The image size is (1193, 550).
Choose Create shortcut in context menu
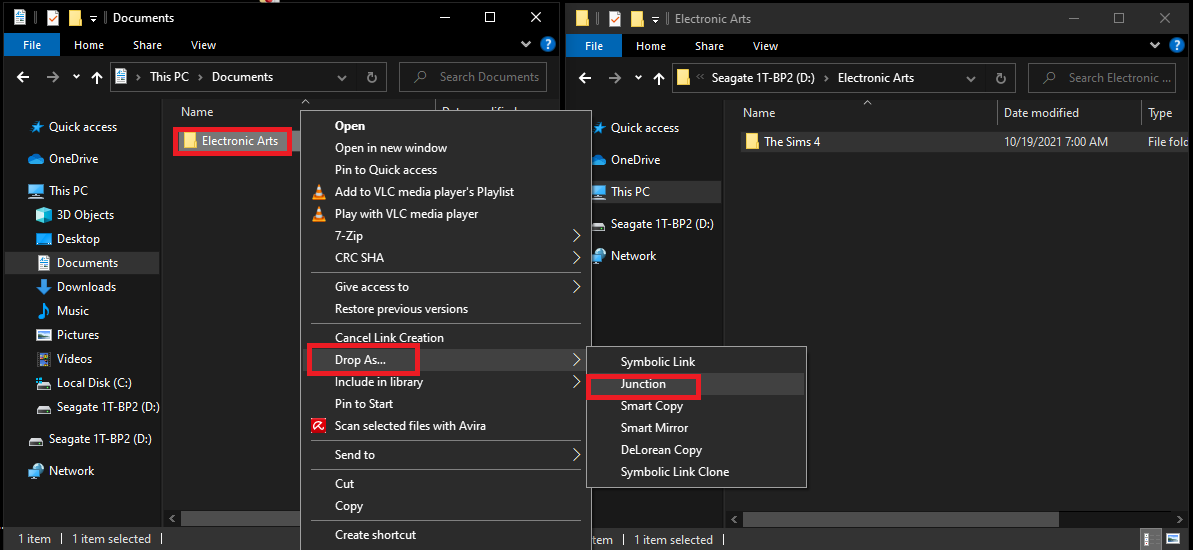point(375,535)
